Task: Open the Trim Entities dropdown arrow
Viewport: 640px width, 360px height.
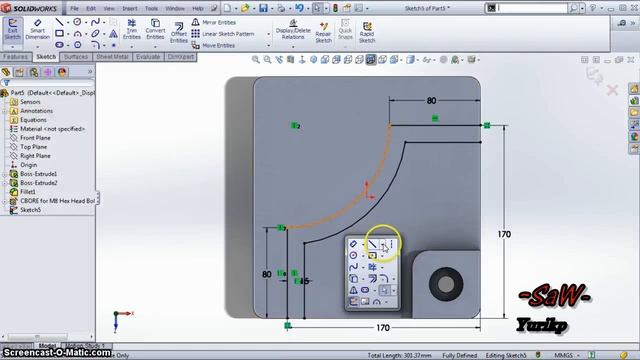Action: pos(131,47)
